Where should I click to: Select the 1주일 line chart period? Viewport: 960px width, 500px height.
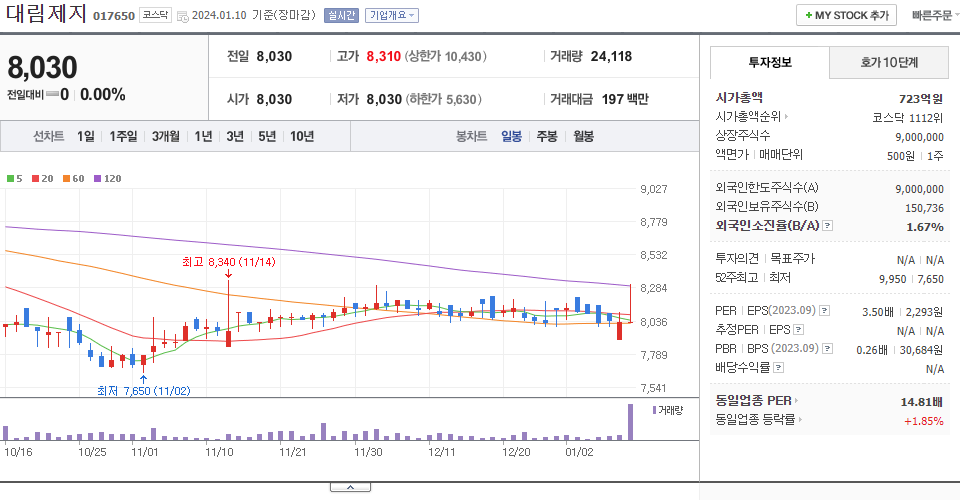tap(123, 136)
